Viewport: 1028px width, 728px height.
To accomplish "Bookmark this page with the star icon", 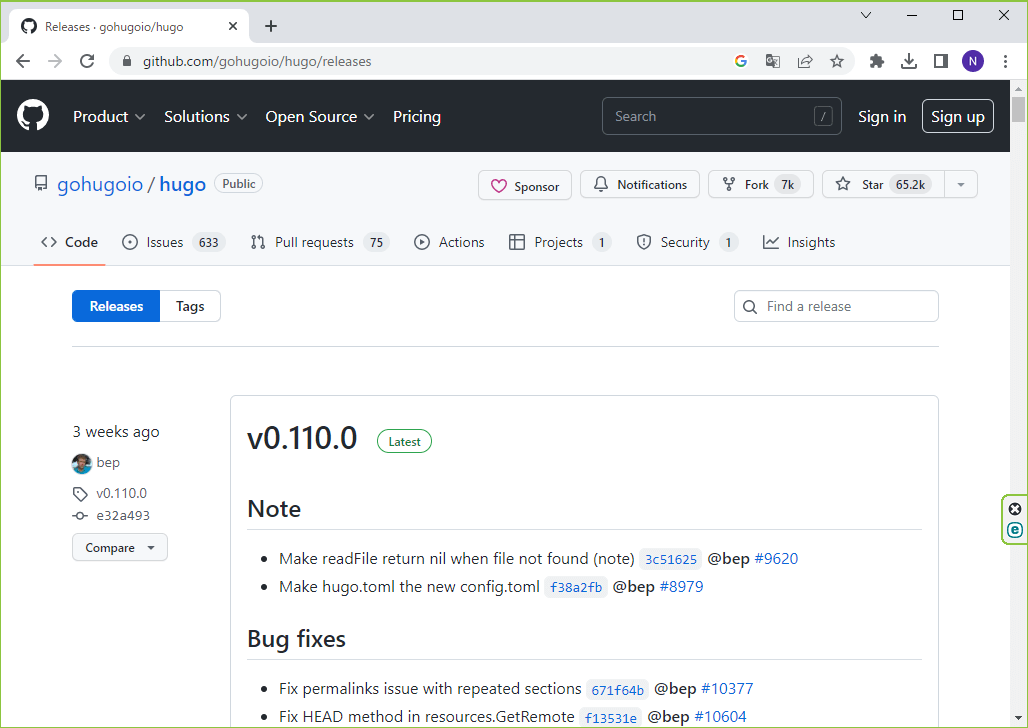I will (837, 61).
